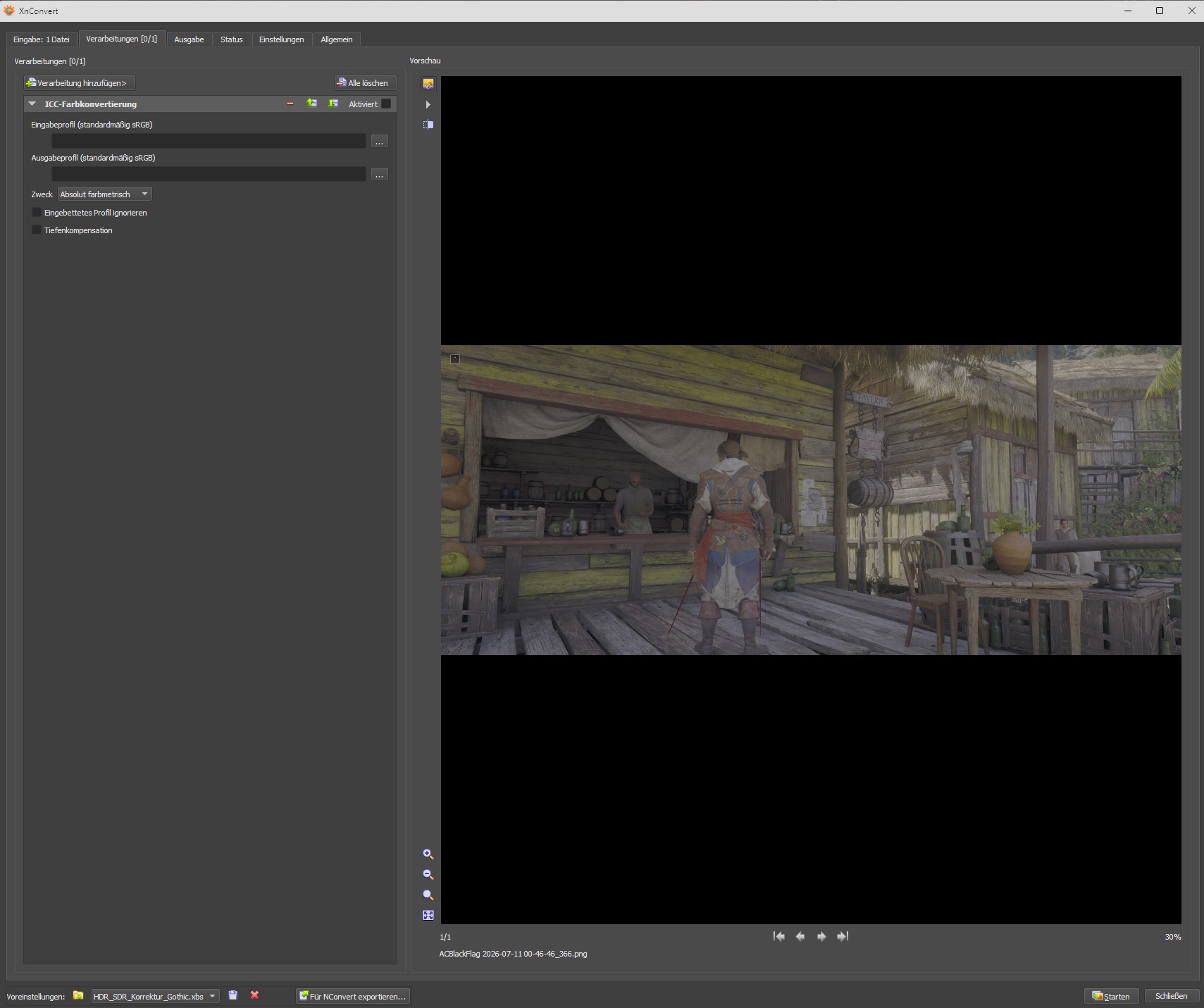Image resolution: width=1204 pixels, height=1008 pixels.
Task: Open the Zweck rendering intent dropdown
Action: (104, 194)
